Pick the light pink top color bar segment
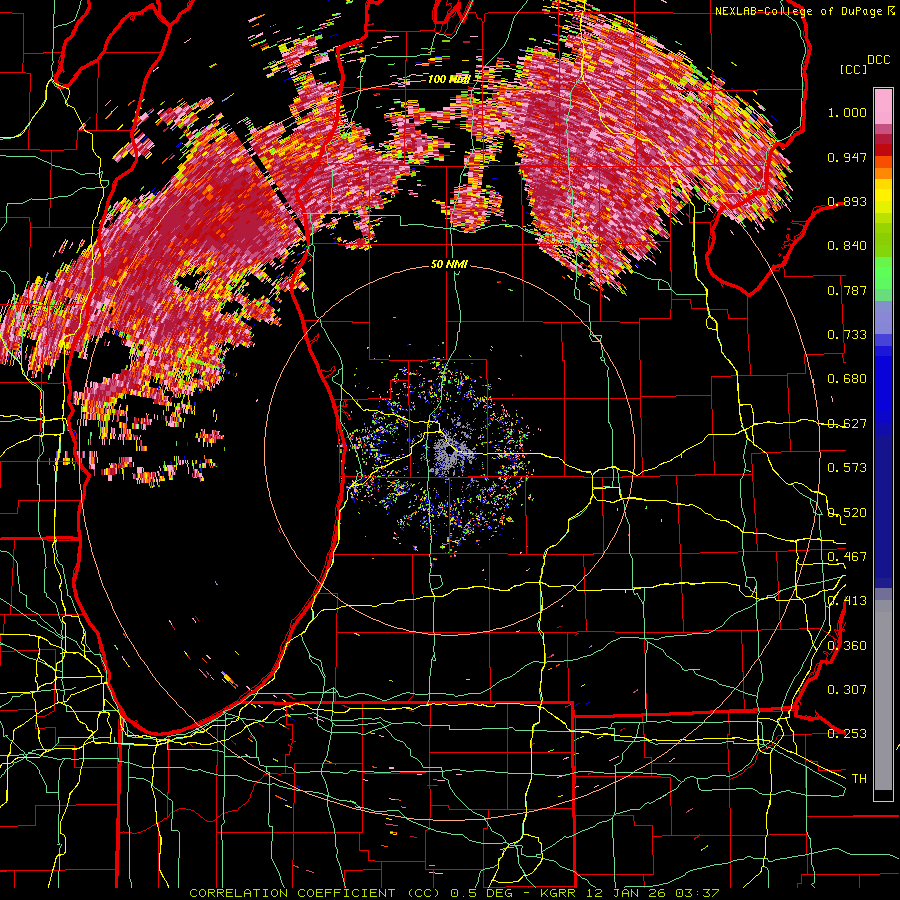The height and width of the screenshot is (900, 900). (x=883, y=107)
